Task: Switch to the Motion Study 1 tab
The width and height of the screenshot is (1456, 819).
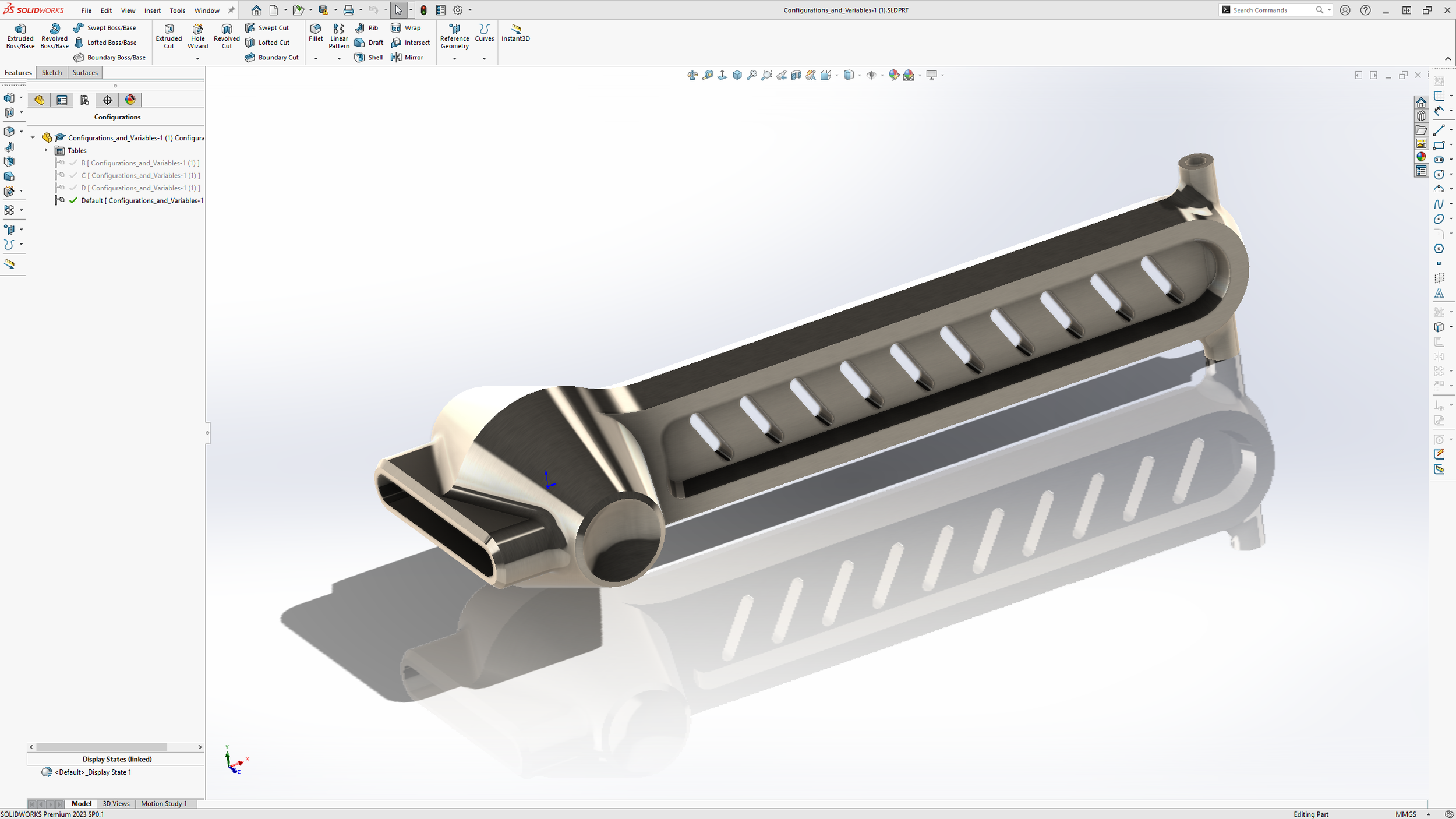Action: (164, 803)
